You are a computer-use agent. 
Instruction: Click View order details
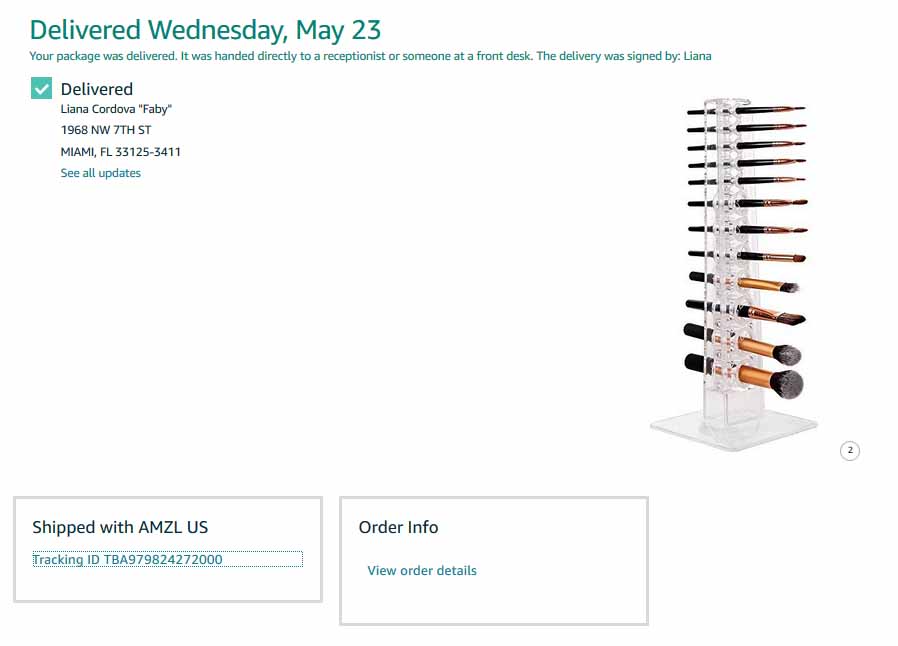click(x=422, y=570)
